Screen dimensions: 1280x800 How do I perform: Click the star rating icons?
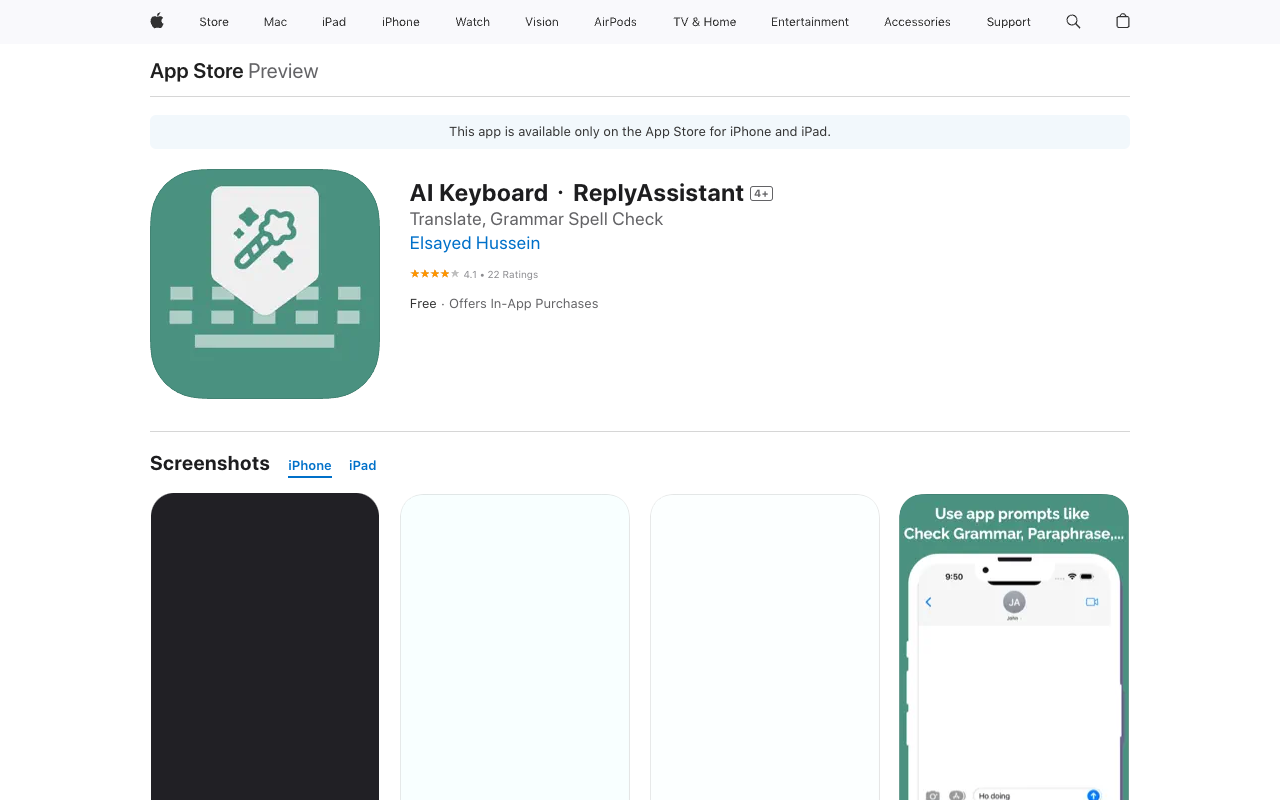435,274
